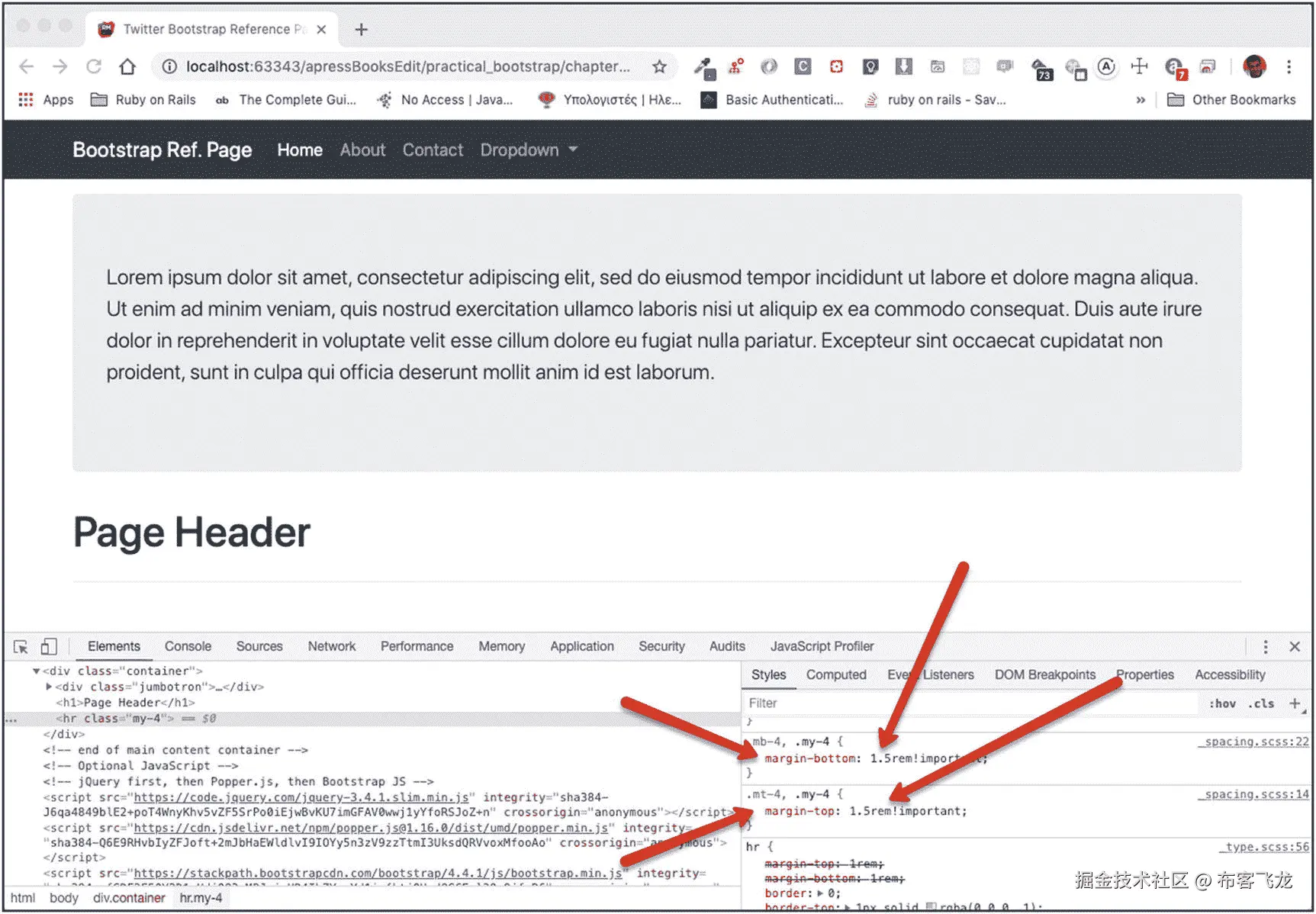Screen dimensions: 1316x914
Task: Open a new browser tab
Action: [x=362, y=29]
